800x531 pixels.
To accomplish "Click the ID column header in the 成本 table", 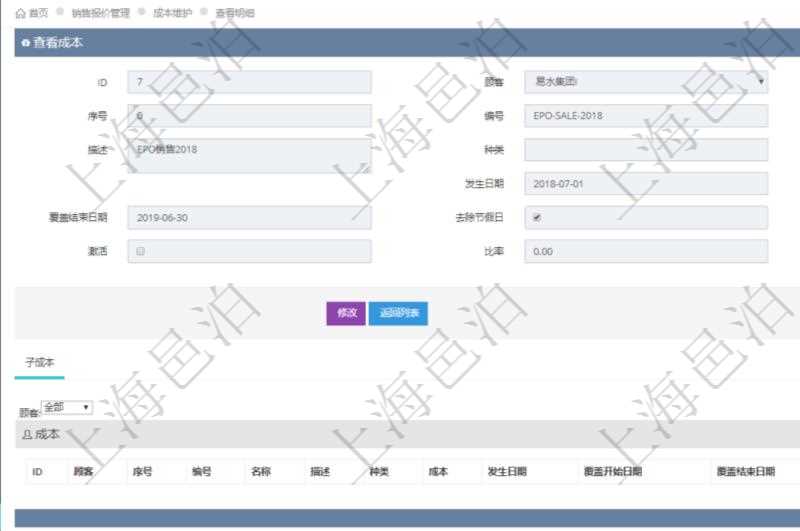I will pyautogui.click(x=37, y=472).
